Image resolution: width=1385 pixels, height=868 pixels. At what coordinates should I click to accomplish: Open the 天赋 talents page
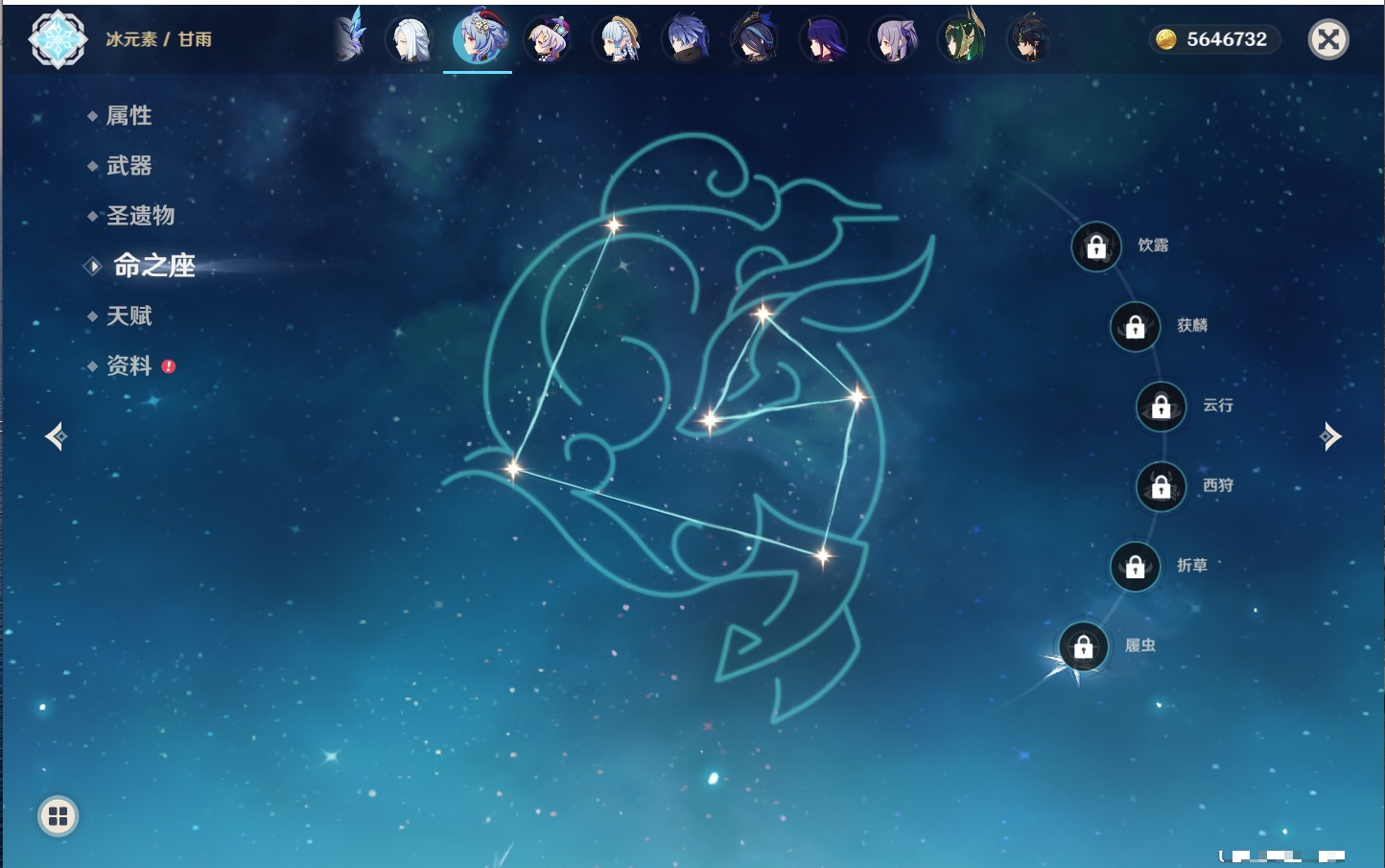(x=129, y=316)
